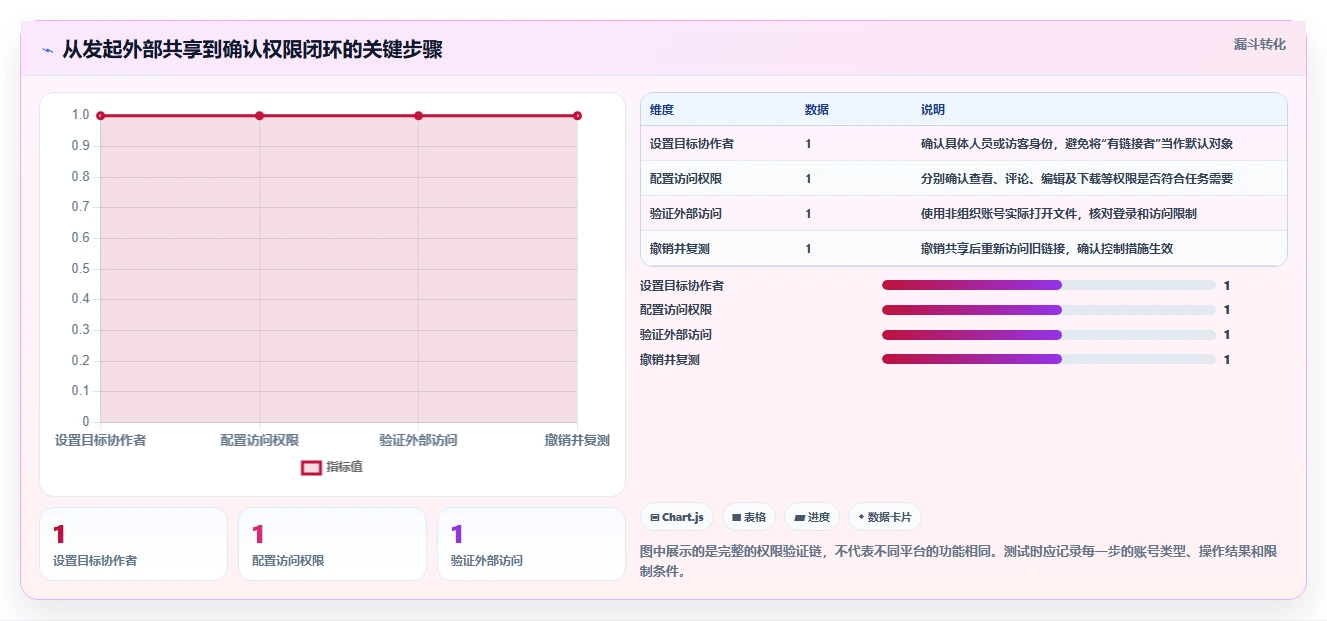Click the 漏斗转化 badge in the header

[1259, 44]
